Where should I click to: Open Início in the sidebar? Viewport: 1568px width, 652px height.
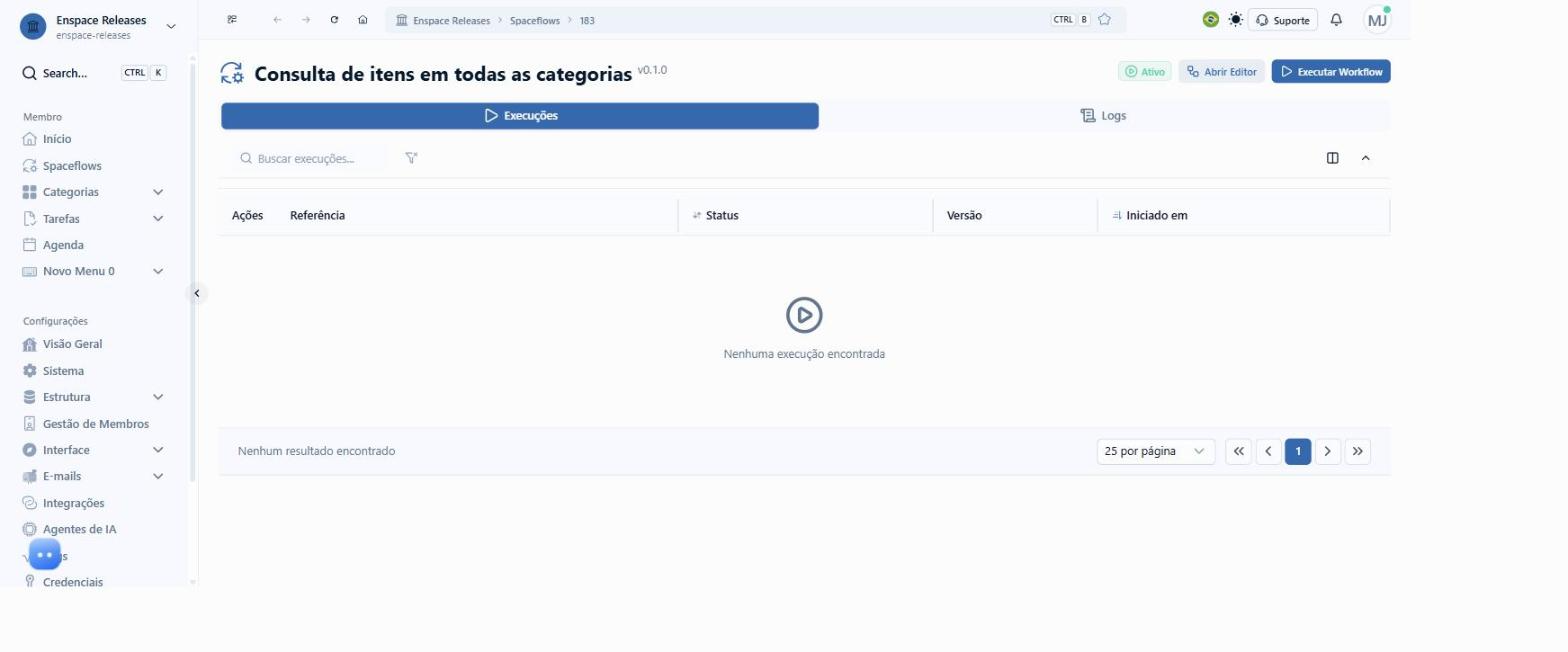click(57, 139)
